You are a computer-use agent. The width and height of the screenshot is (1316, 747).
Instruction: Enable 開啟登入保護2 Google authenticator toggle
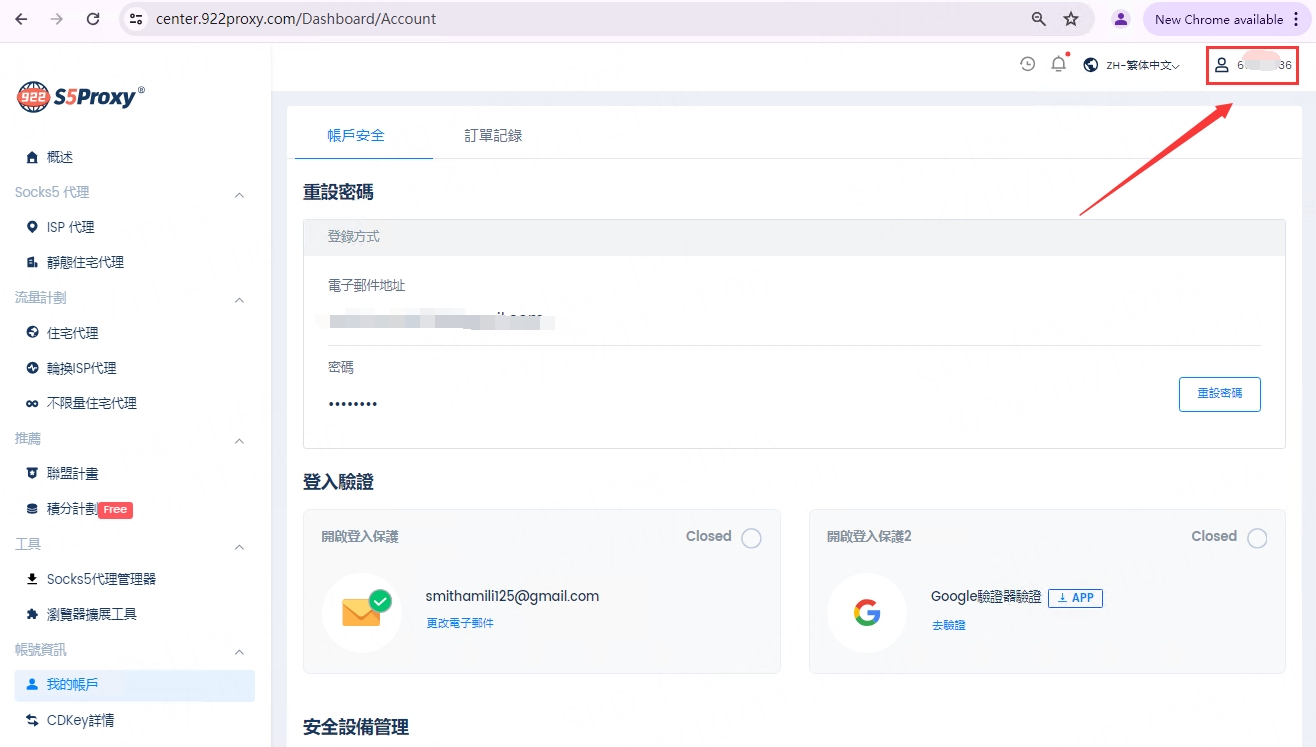[x=1257, y=538]
